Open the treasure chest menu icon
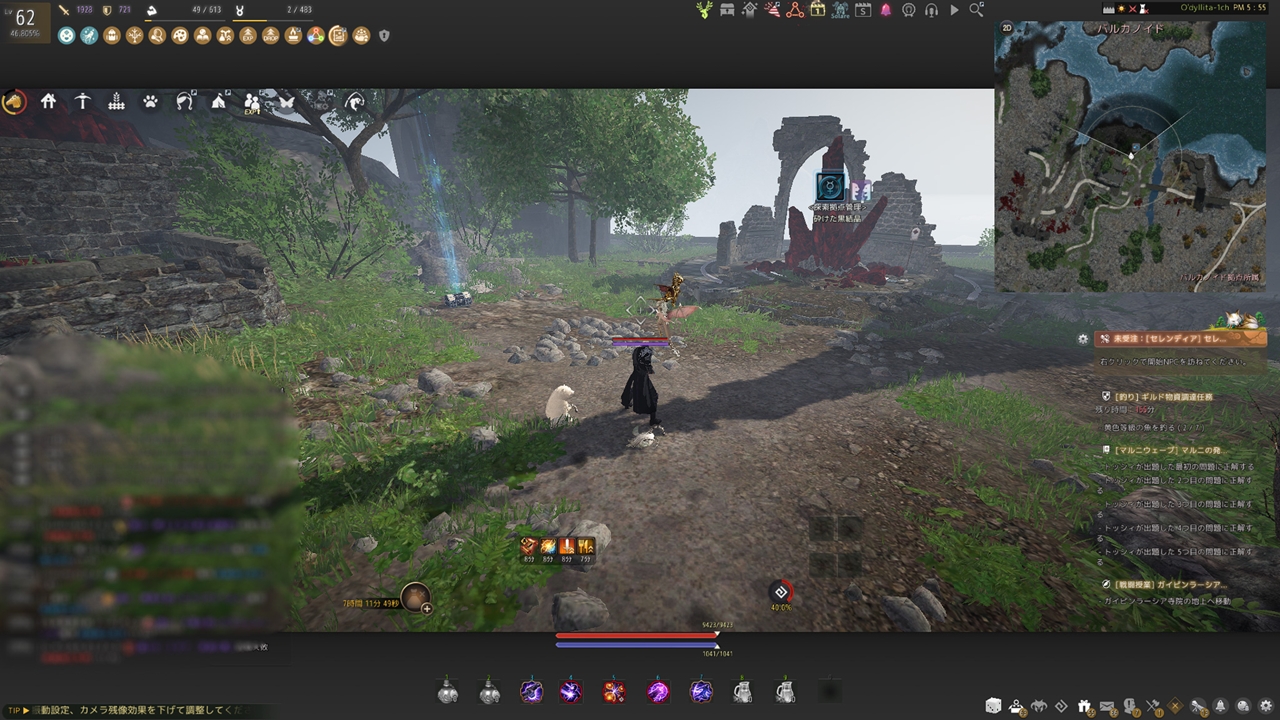The height and width of the screenshot is (720, 1280). click(x=727, y=10)
